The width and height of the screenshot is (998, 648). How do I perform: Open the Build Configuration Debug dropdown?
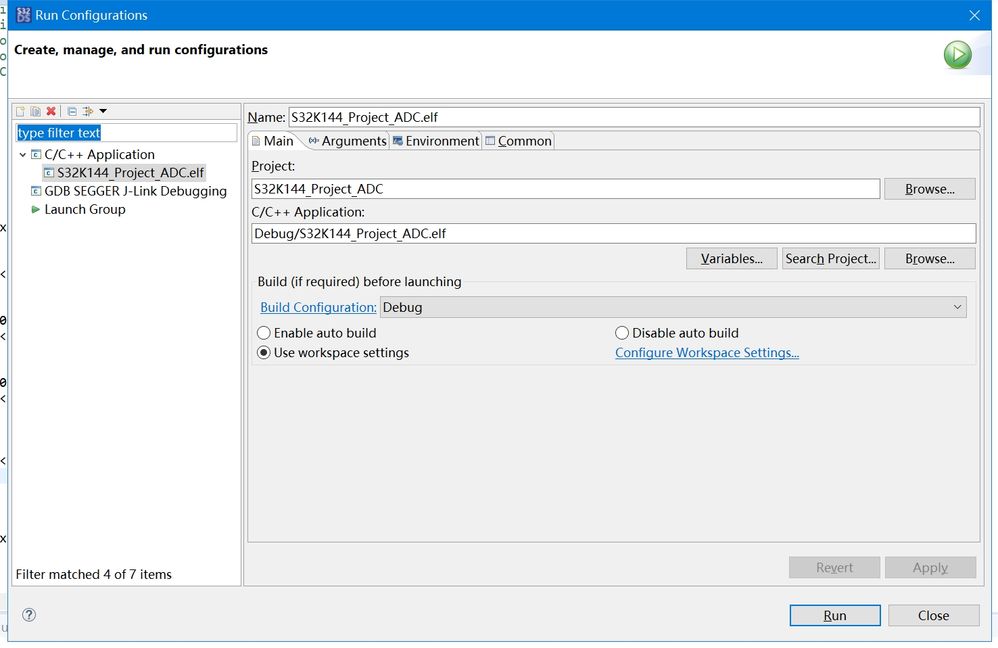point(673,307)
